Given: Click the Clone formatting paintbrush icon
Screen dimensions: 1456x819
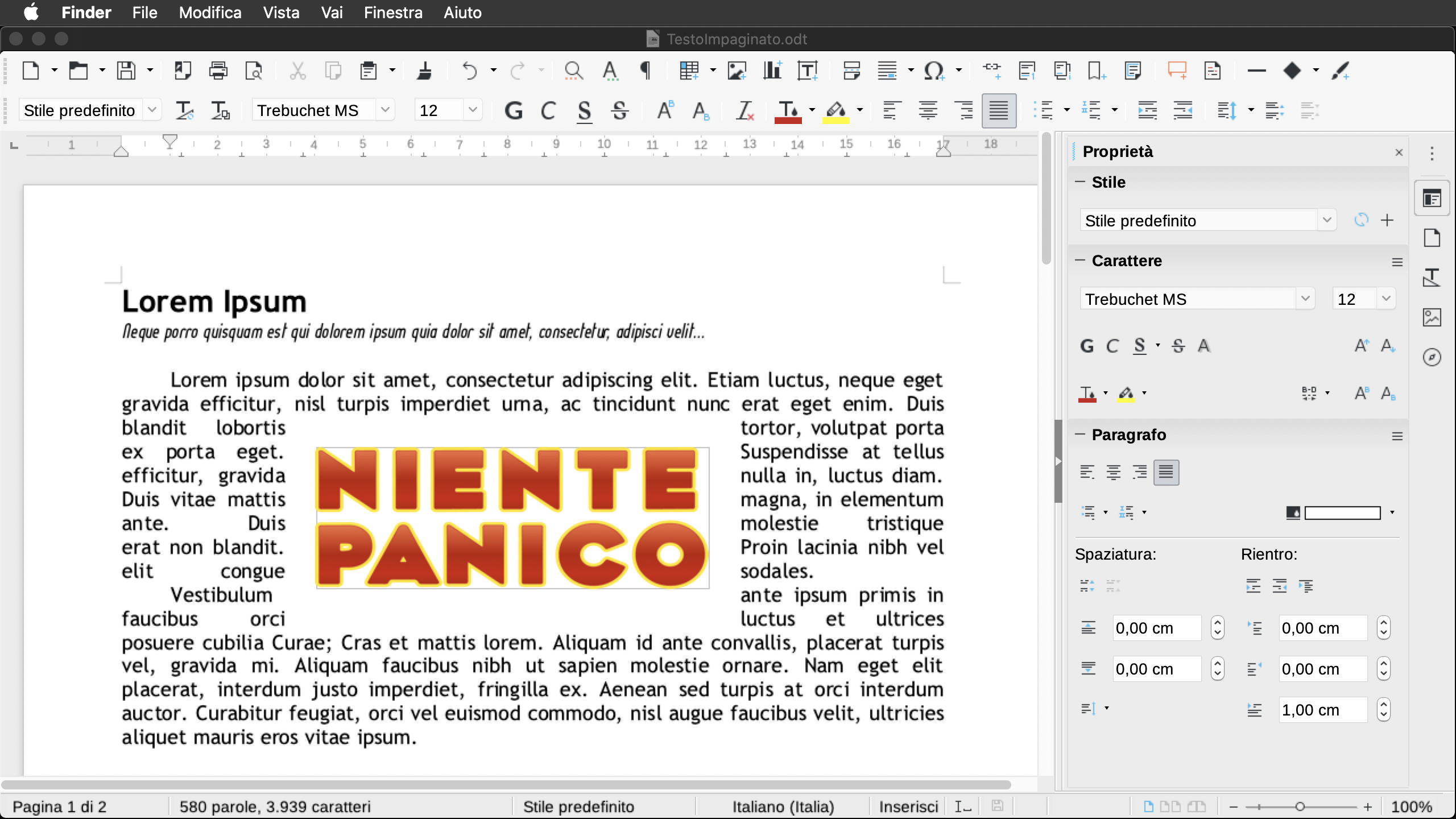Looking at the screenshot, I should 424,71.
